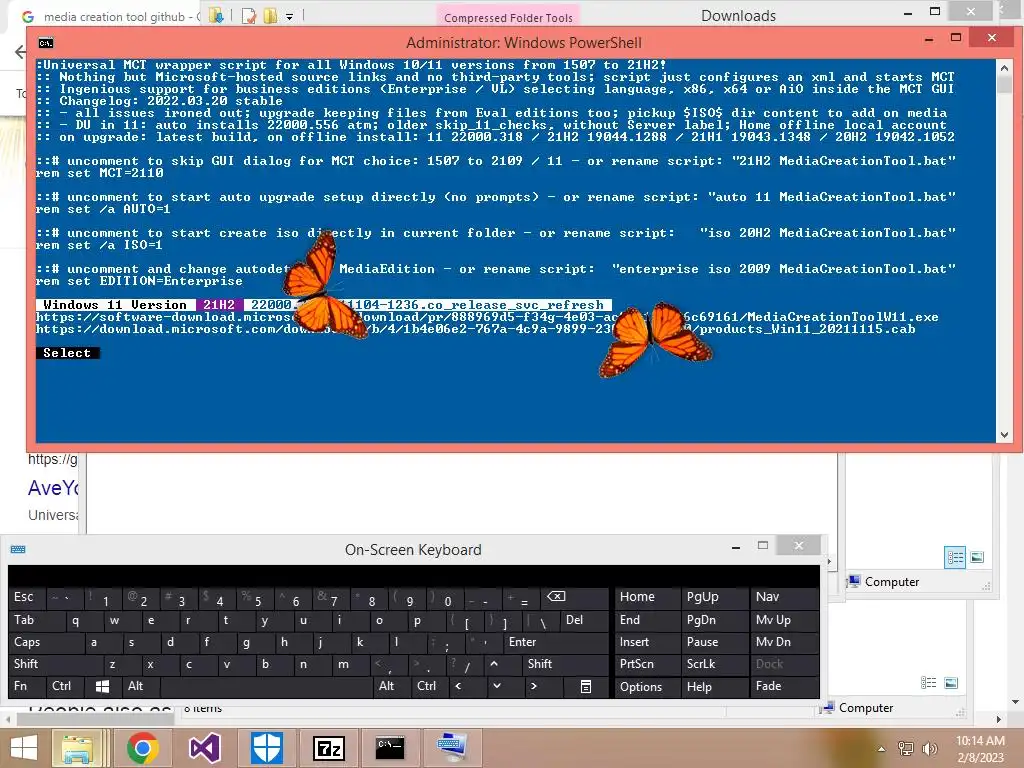Open 7-Zip from the taskbar
This screenshot has width=1024, height=768.
328,748
